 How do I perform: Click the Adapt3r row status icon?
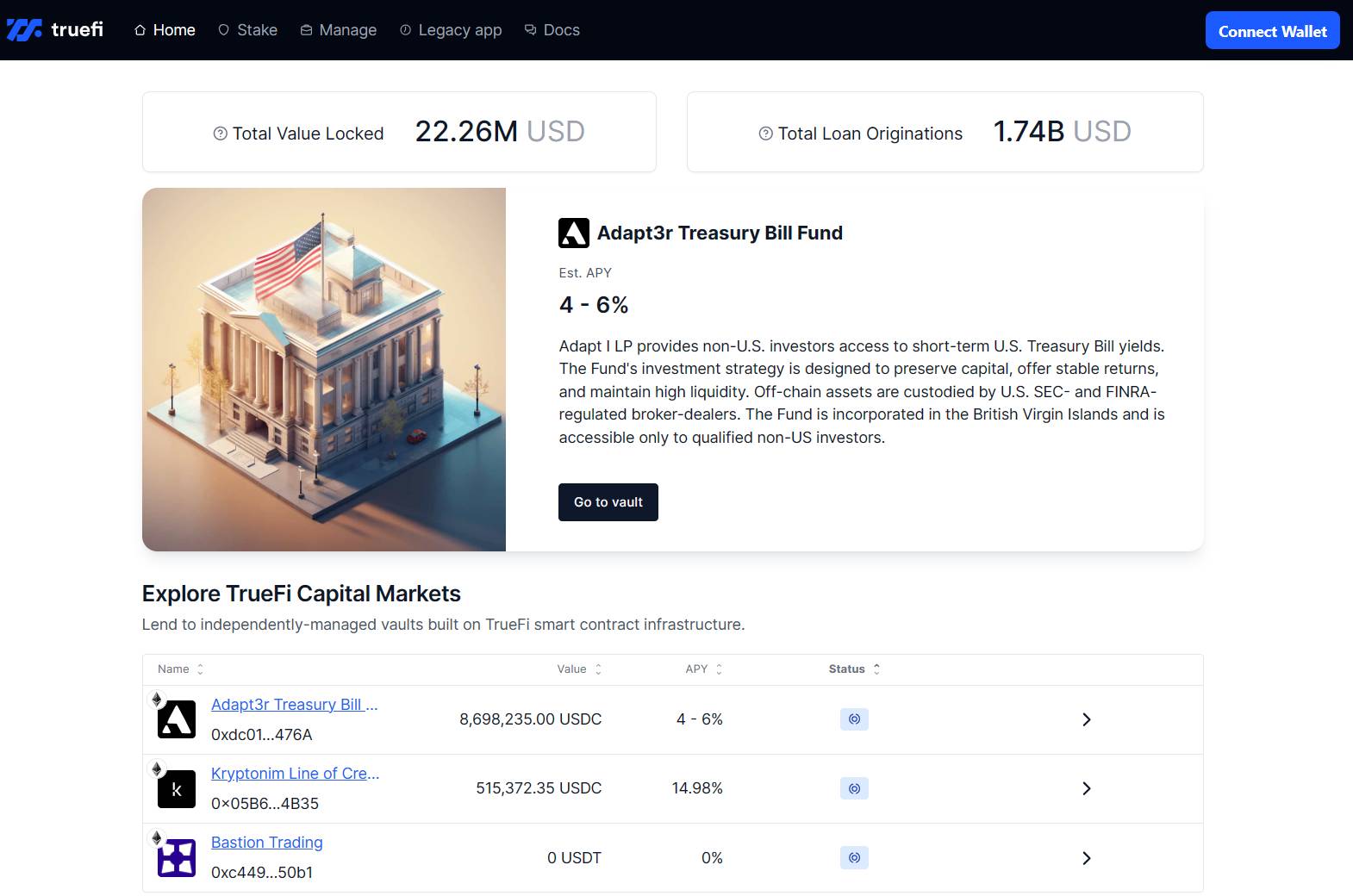click(x=854, y=719)
